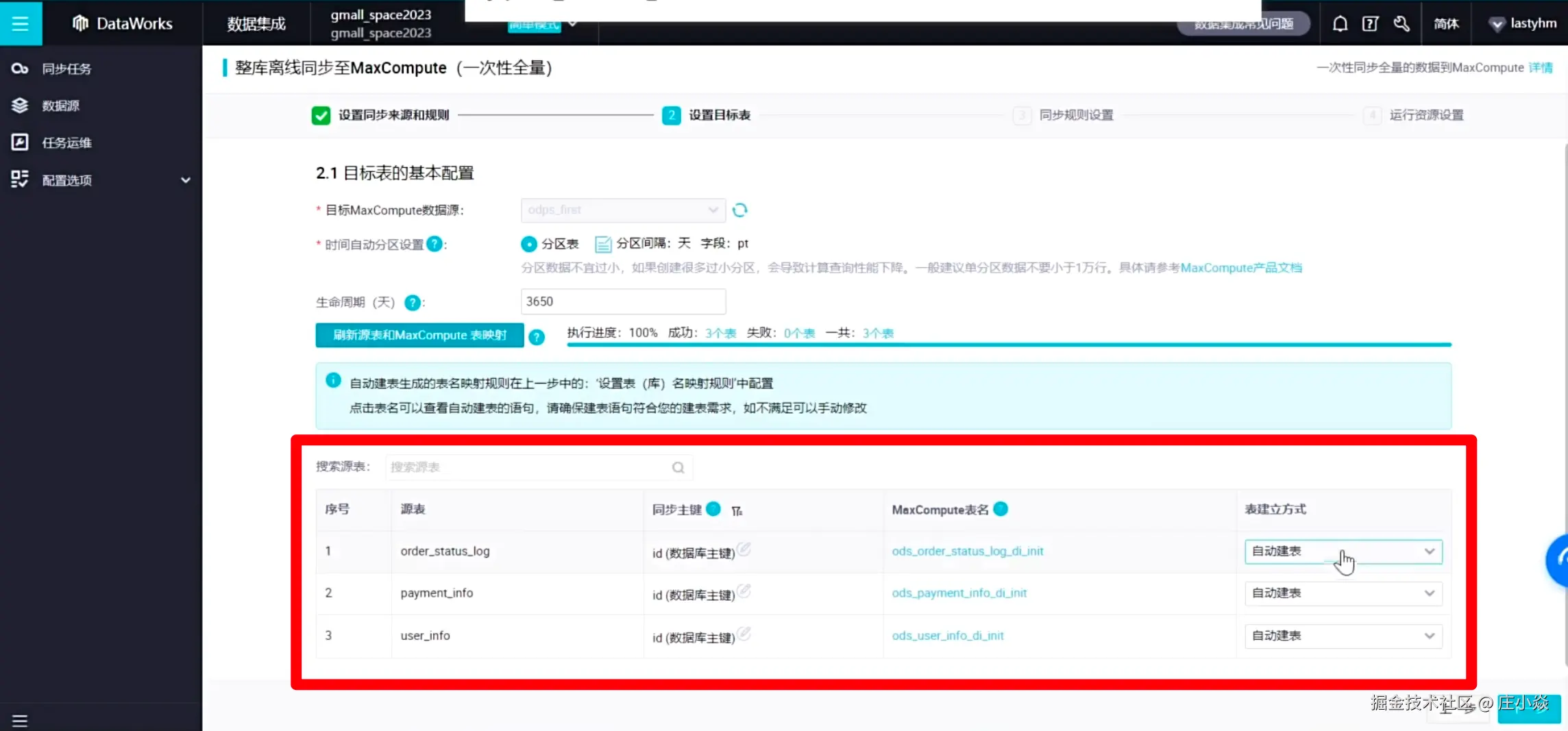Image resolution: width=1568 pixels, height=731 pixels.
Task: Select the 分区表 radio option
Action: click(528, 244)
